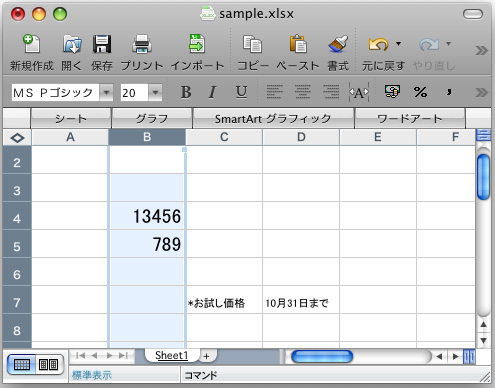Viewport: 495px width, 388px height.
Task: Select row 4 header
Action: tap(17, 216)
